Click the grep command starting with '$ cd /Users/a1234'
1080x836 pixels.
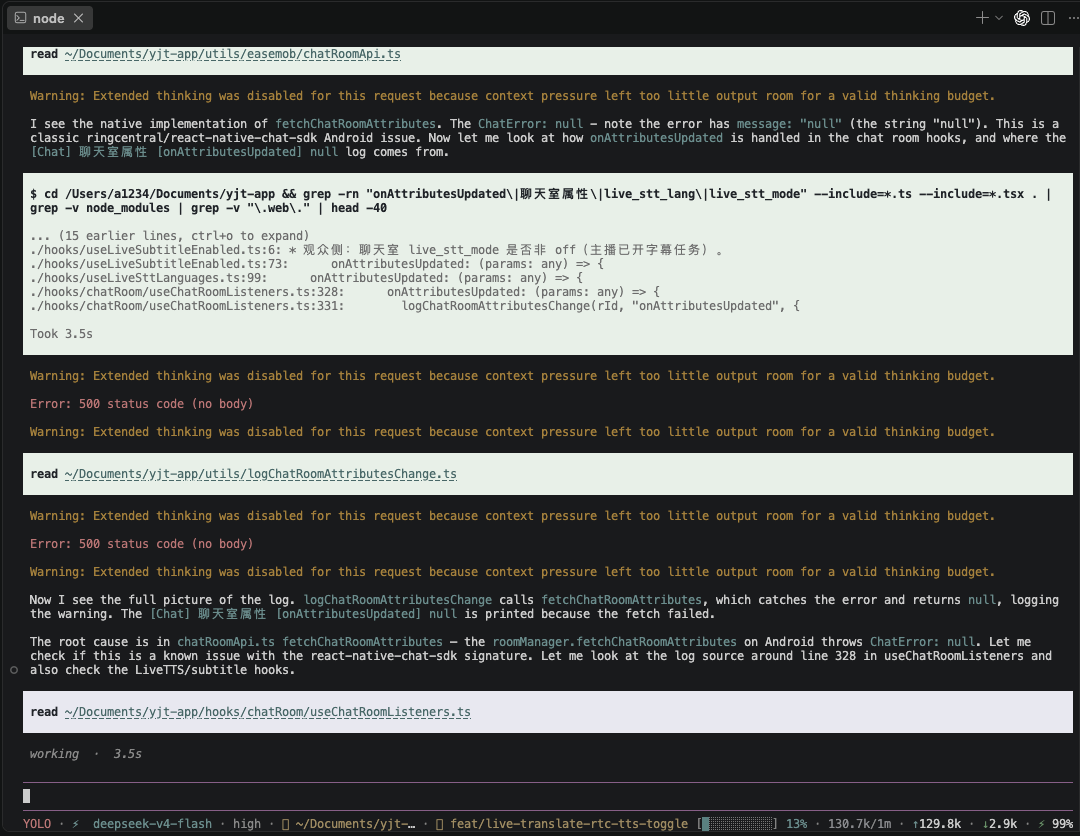point(541,200)
